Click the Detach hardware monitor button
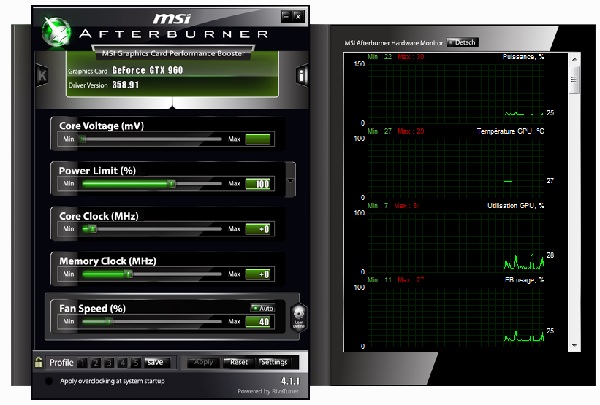 463,42
